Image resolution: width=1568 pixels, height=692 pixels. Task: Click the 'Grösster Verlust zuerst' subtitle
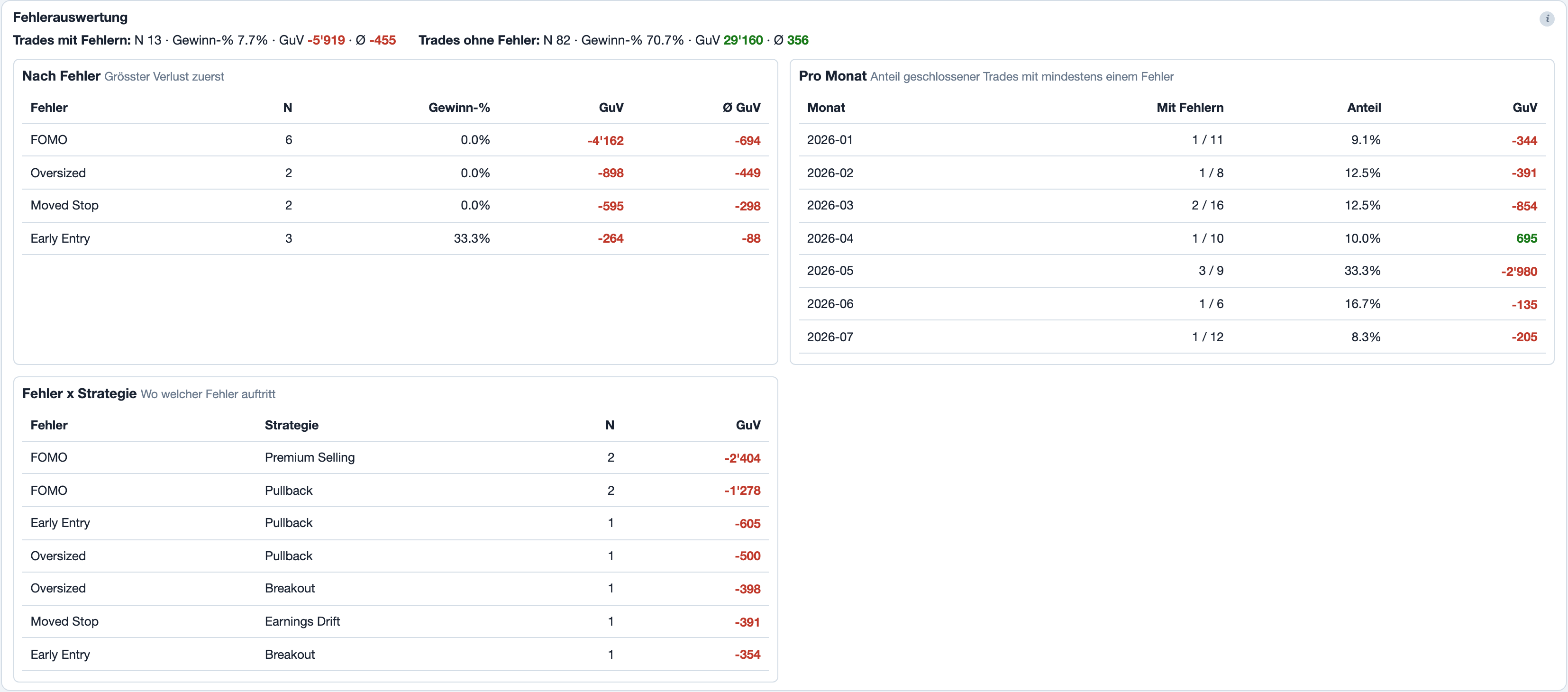click(x=164, y=77)
